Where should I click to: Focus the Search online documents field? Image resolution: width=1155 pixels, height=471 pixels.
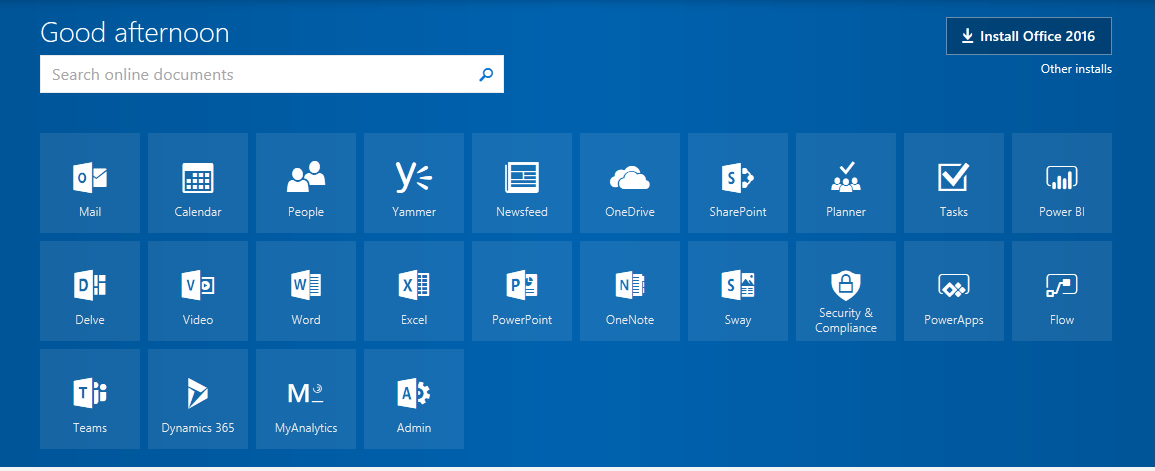pos(272,74)
